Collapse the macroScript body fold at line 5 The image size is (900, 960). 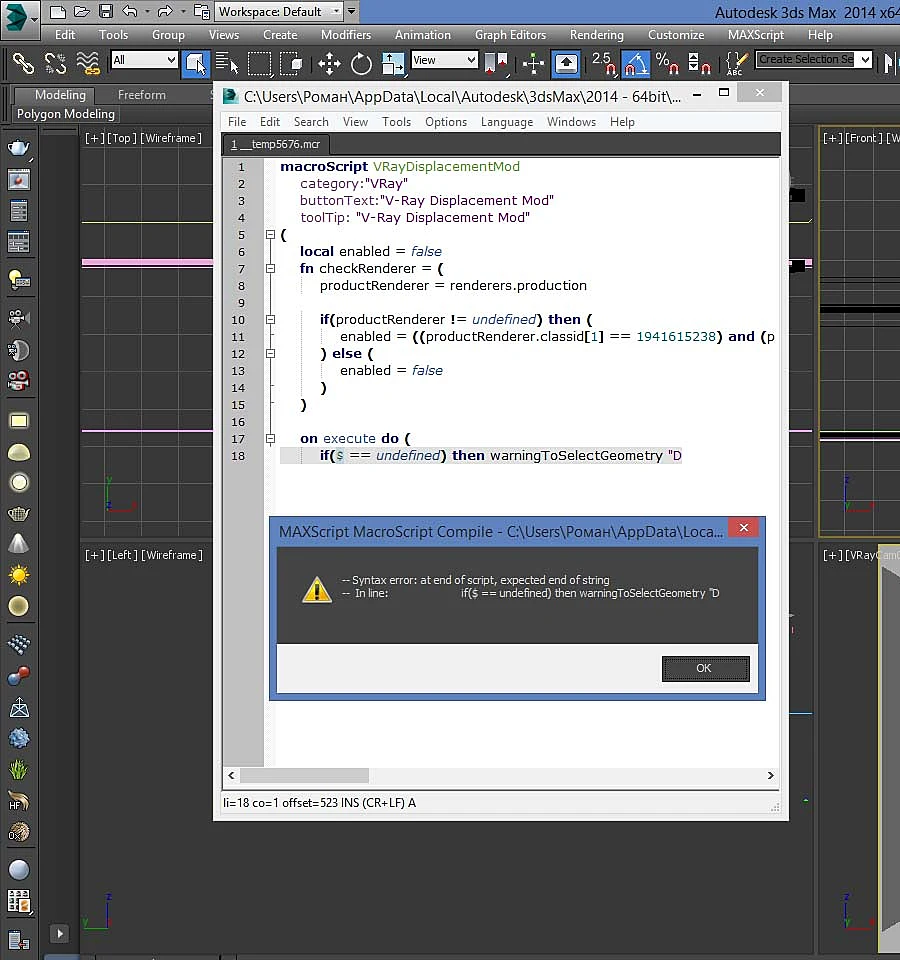270,234
